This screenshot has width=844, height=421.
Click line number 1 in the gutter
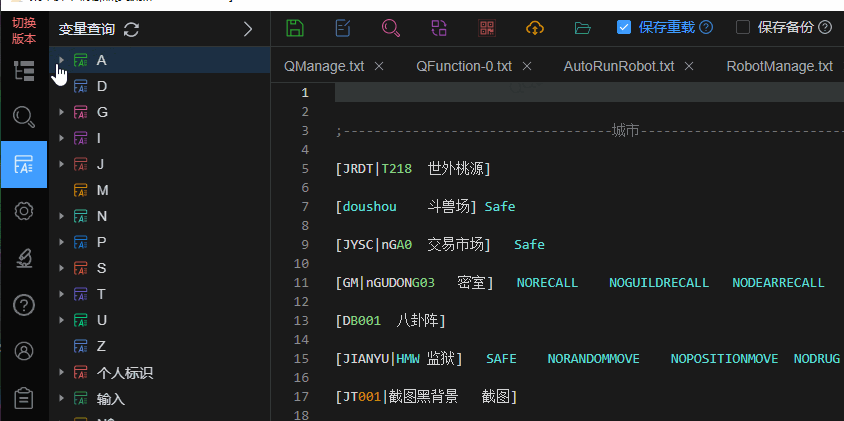tap(305, 93)
